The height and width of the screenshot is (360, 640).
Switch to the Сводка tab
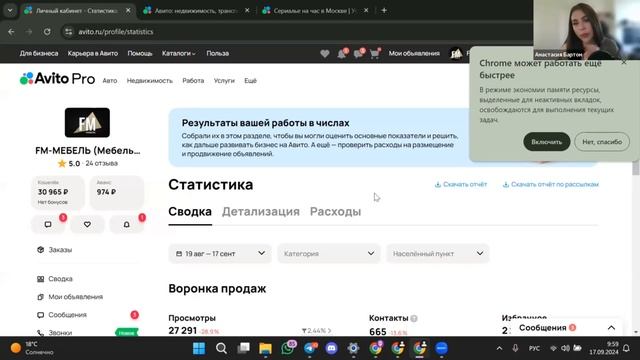coord(190,211)
